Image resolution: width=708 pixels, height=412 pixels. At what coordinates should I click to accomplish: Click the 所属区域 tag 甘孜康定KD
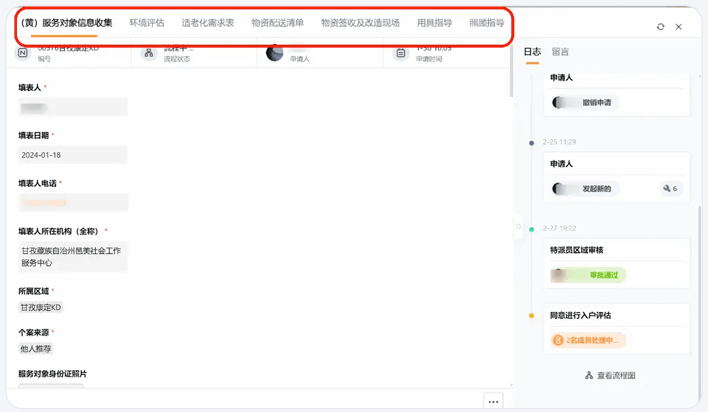point(41,308)
